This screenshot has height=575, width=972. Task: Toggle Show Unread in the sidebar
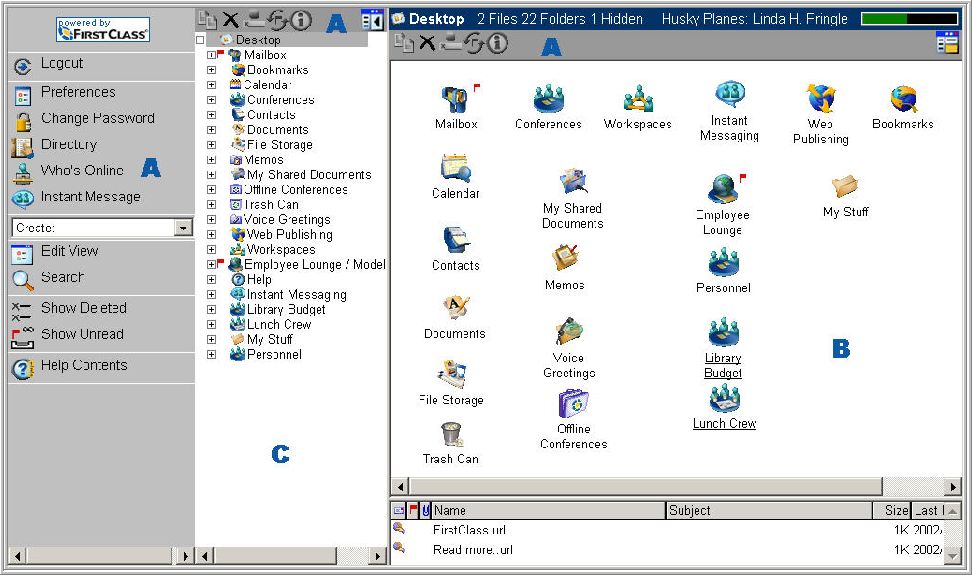tap(82, 334)
